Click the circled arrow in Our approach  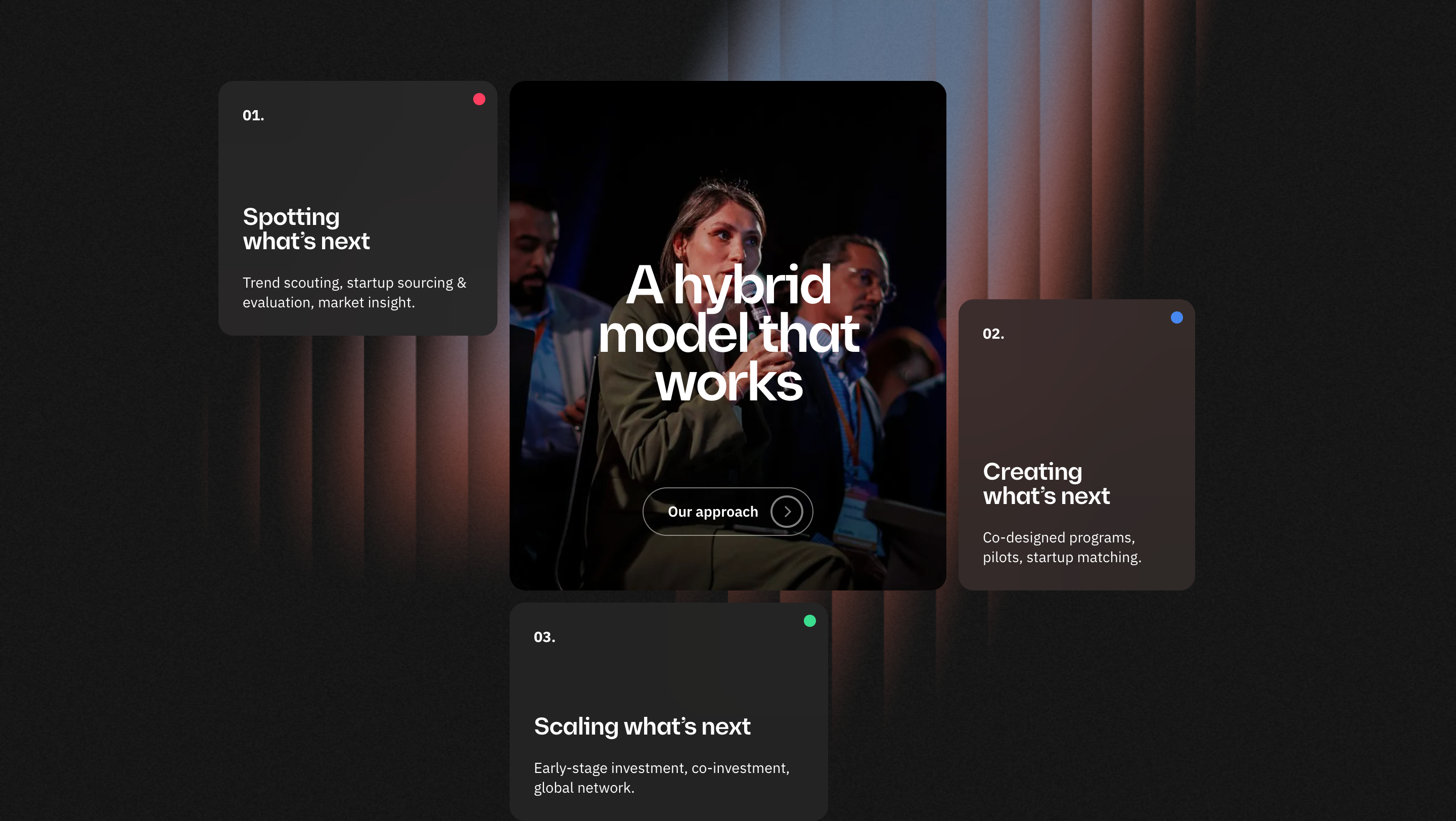point(787,512)
